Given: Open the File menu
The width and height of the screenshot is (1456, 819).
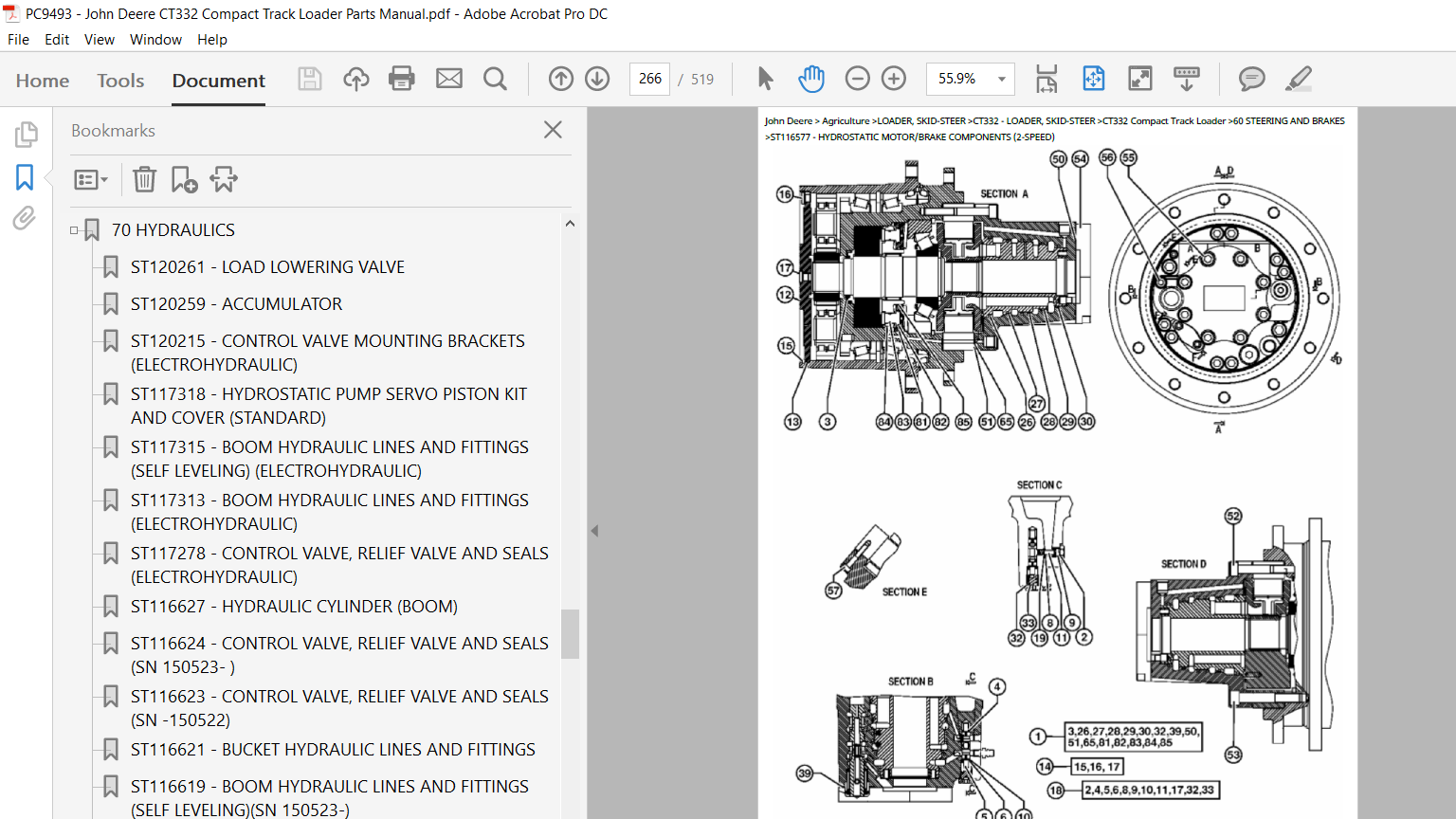Looking at the screenshot, I should coord(18,40).
